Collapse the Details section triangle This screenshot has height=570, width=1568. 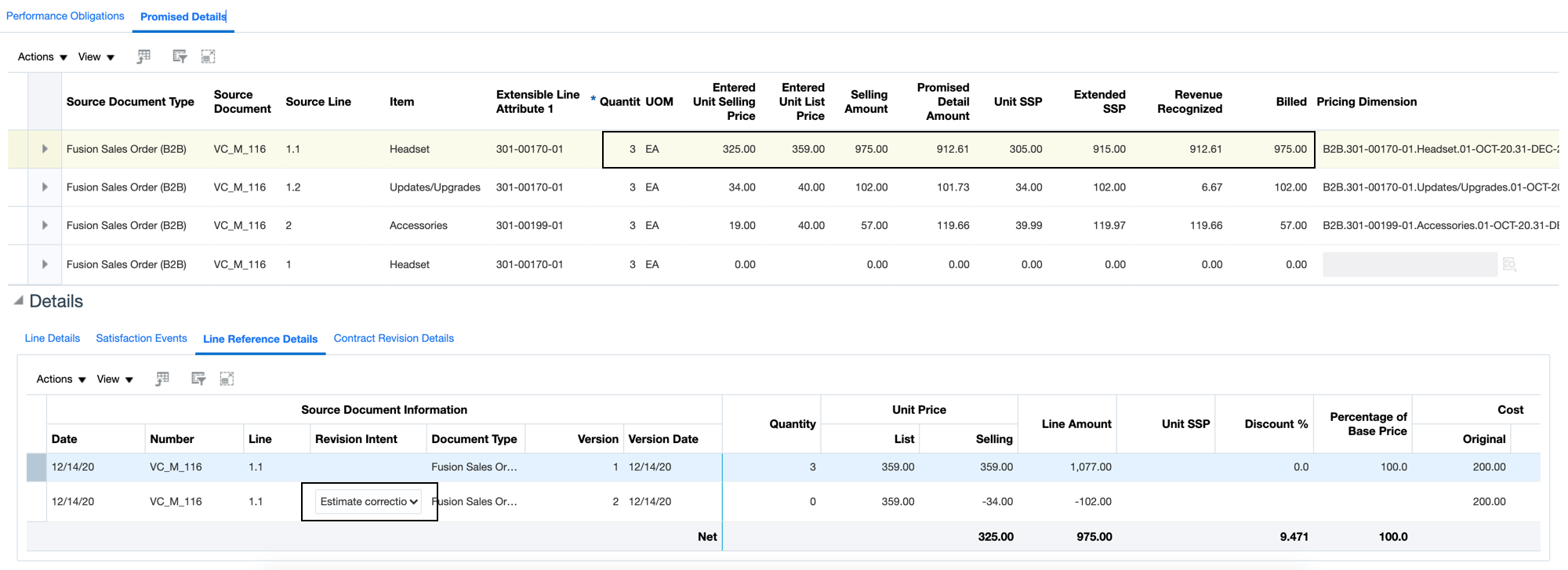click(18, 301)
